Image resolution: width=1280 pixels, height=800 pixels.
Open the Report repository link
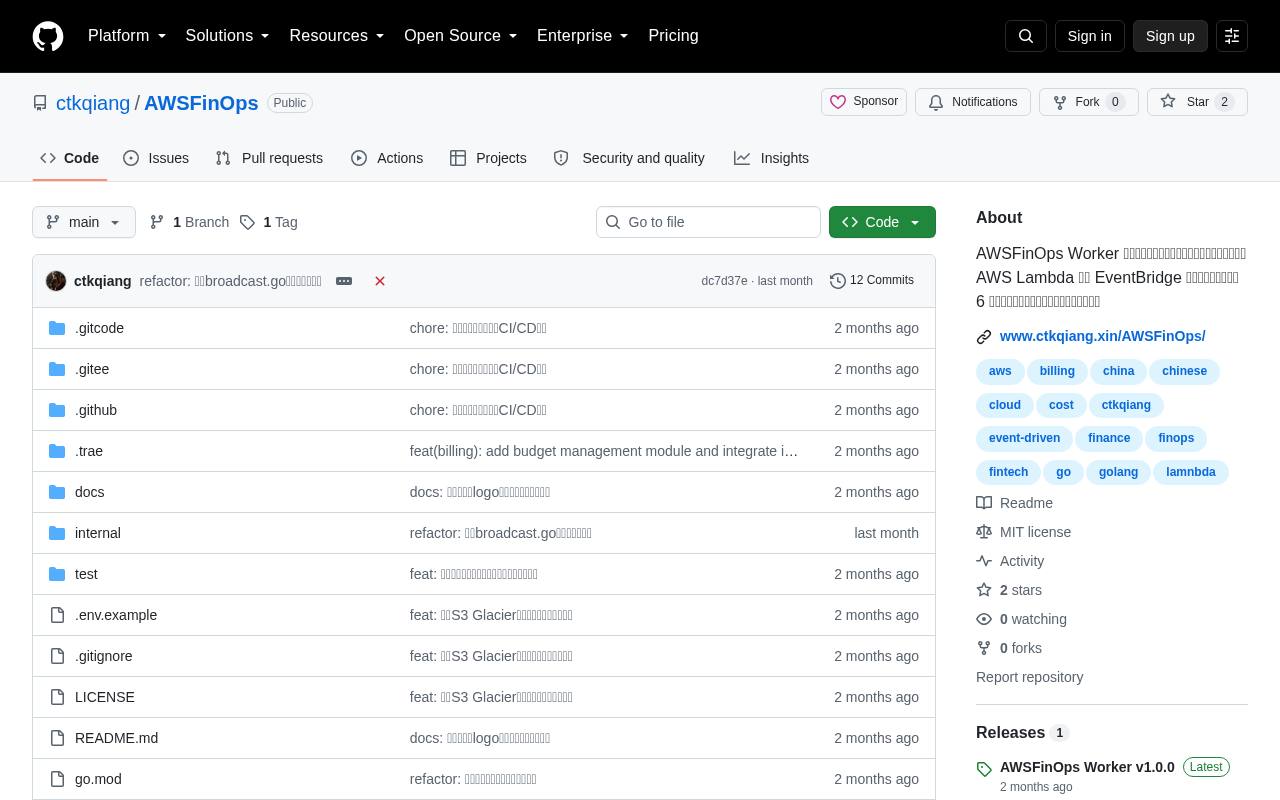(x=1029, y=677)
